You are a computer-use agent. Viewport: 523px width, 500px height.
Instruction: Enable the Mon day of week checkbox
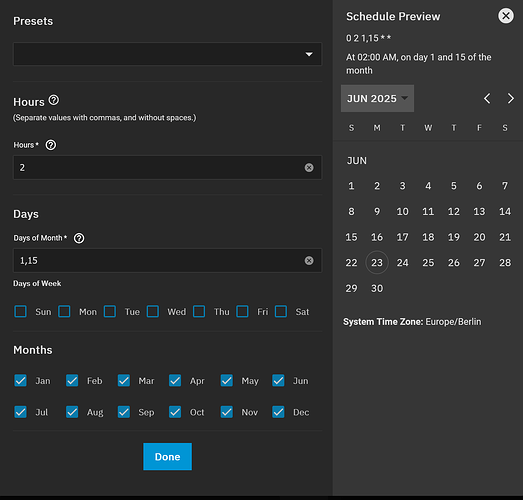click(x=64, y=312)
